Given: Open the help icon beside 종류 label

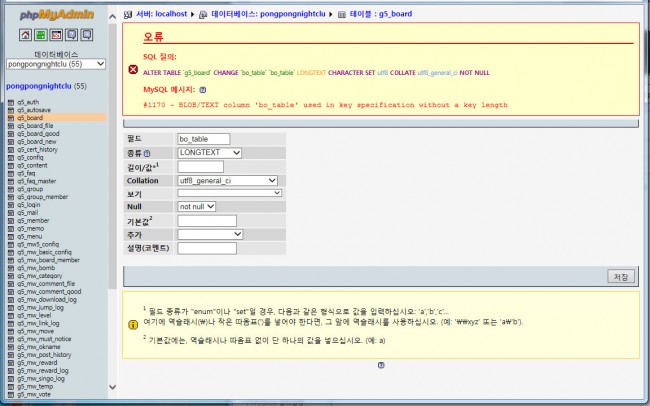Looking at the screenshot, I should point(147,153).
